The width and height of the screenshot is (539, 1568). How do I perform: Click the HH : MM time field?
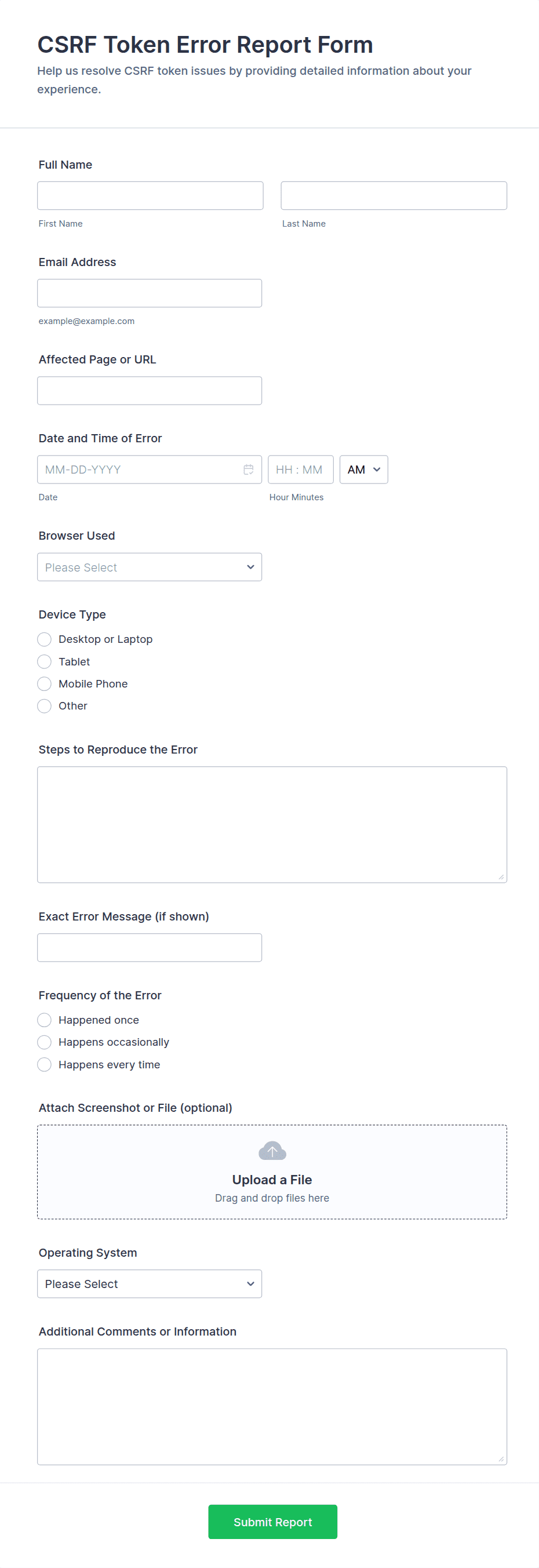(300, 470)
